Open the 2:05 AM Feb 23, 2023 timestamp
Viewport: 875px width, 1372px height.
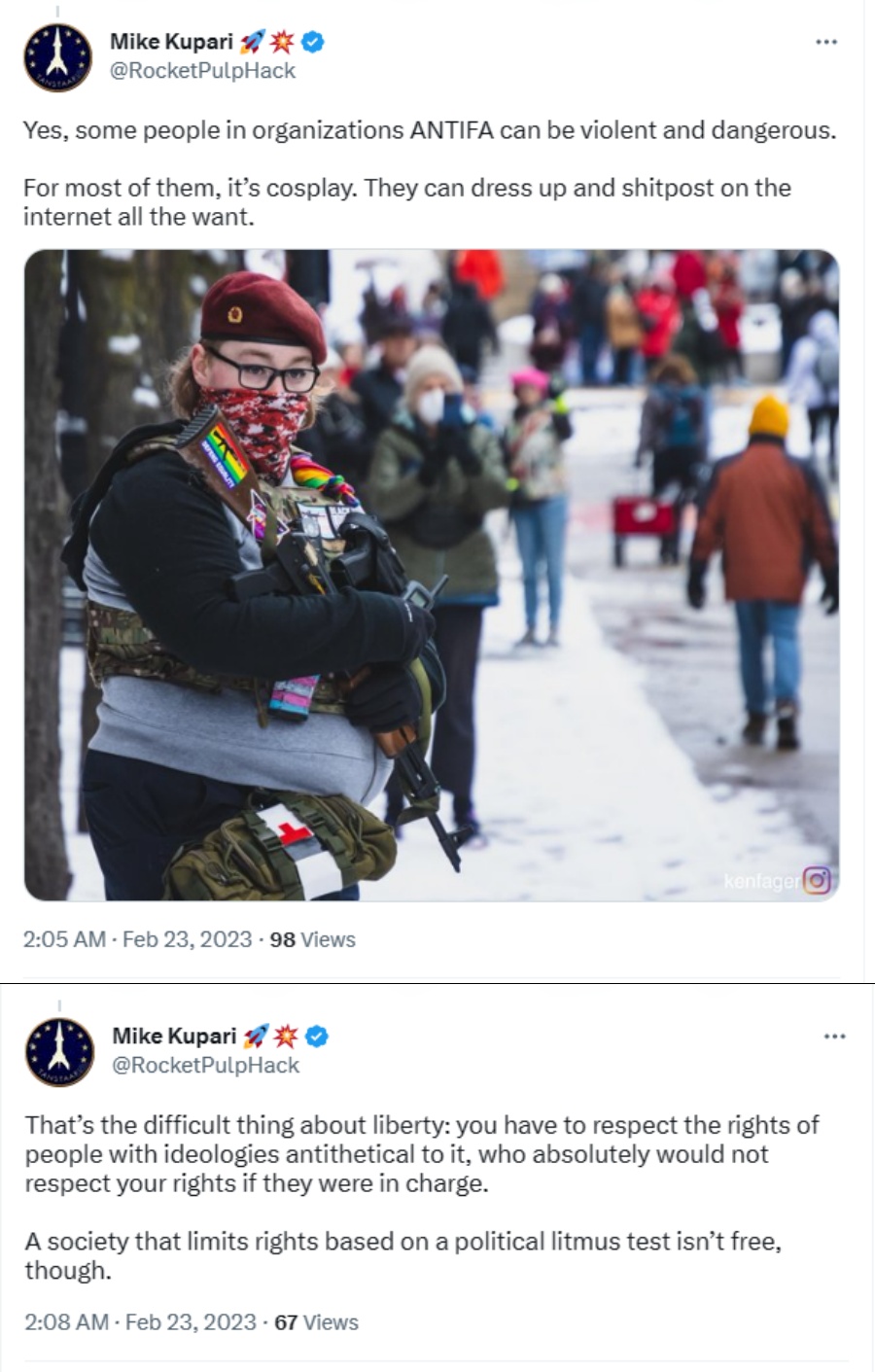(x=137, y=939)
